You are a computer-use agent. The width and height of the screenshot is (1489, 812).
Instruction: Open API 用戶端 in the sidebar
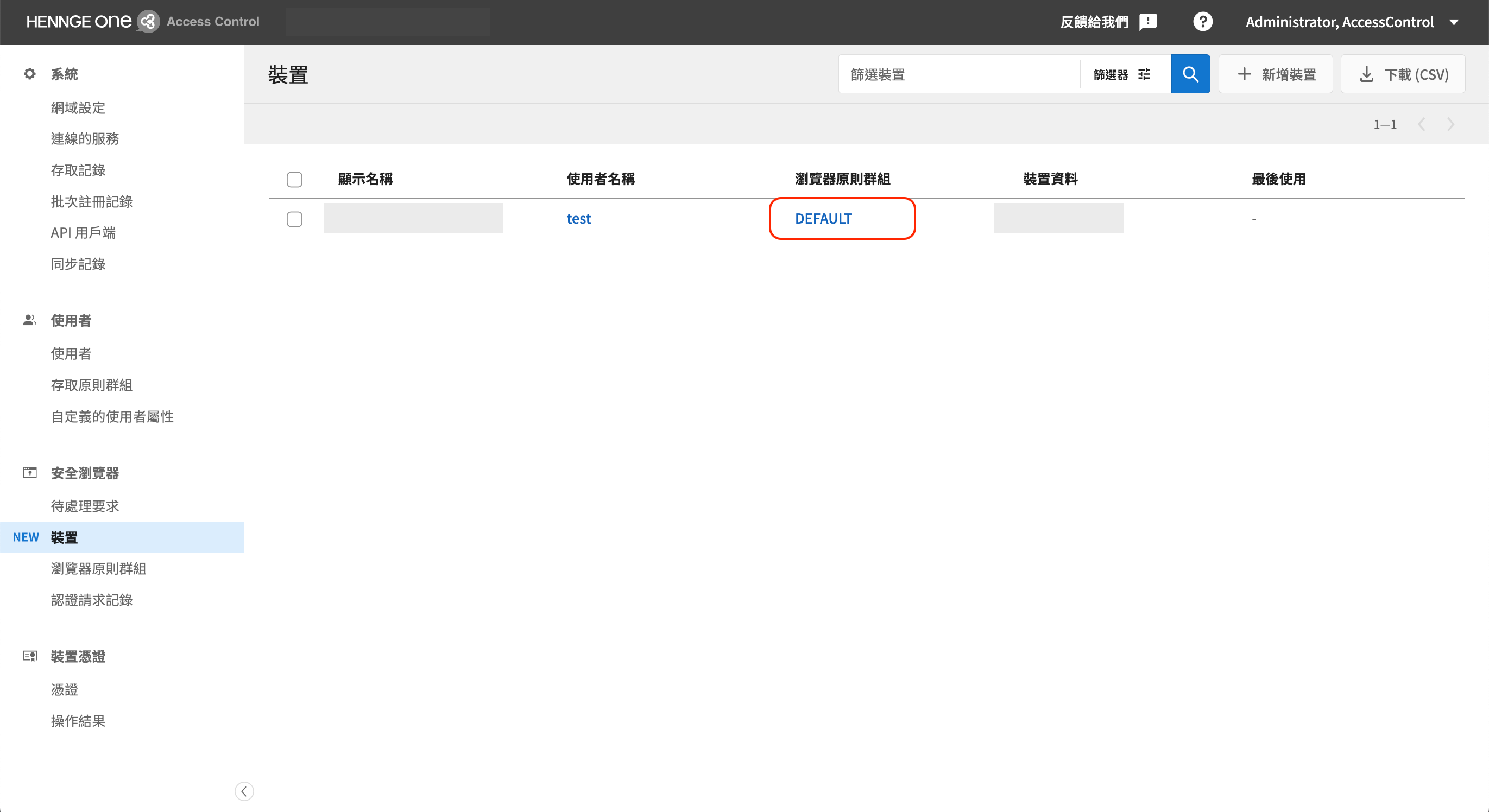pyautogui.click(x=83, y=232)
